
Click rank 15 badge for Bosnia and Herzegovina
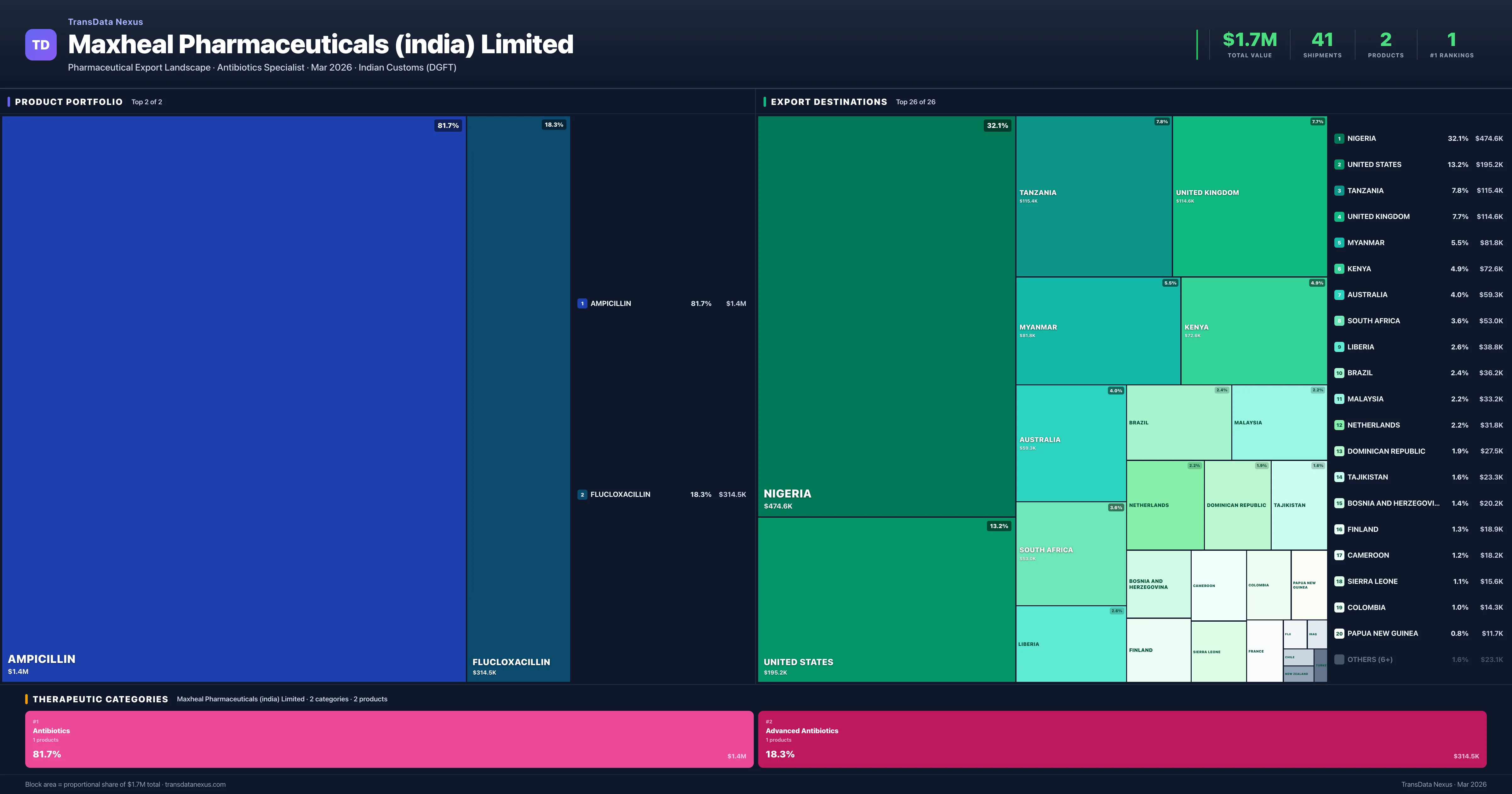click(1339, 503)
